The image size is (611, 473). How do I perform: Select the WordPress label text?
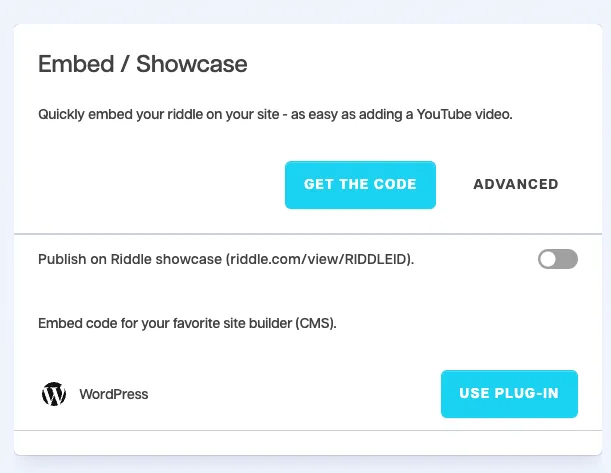pyautogui.click(x=114, y=394)
